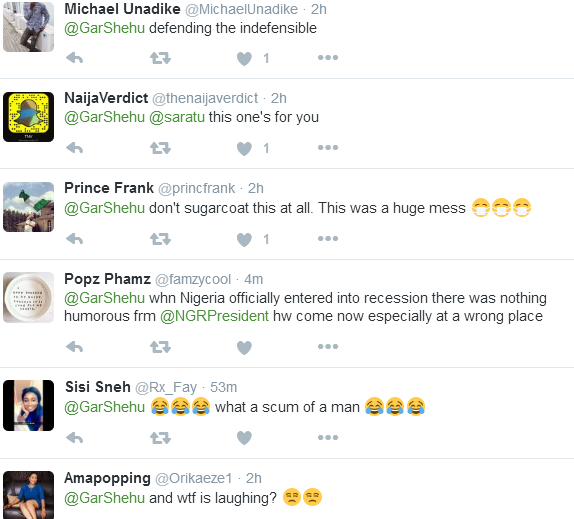The width and height of the screenshot is (574, 519).
Task: Retweet Michael Unadike's tweet
Action: coord(160,58)
